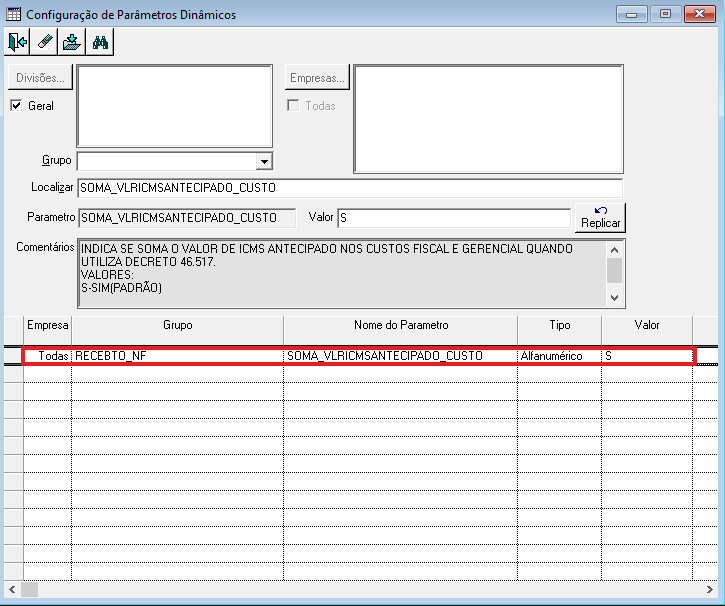Click the row selector of first grid row
Viewport: 725px width, 606px height.
coord(13,355)
